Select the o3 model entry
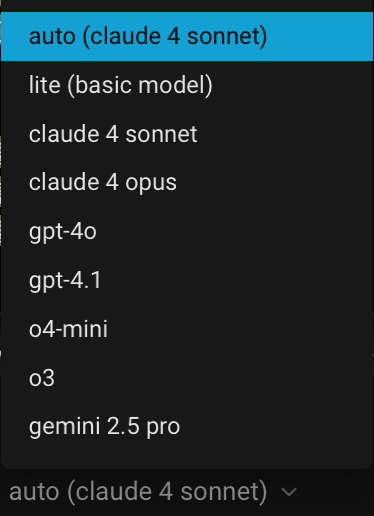The width and height of the screenshot is (374, 516). click(x=187, y=378)
